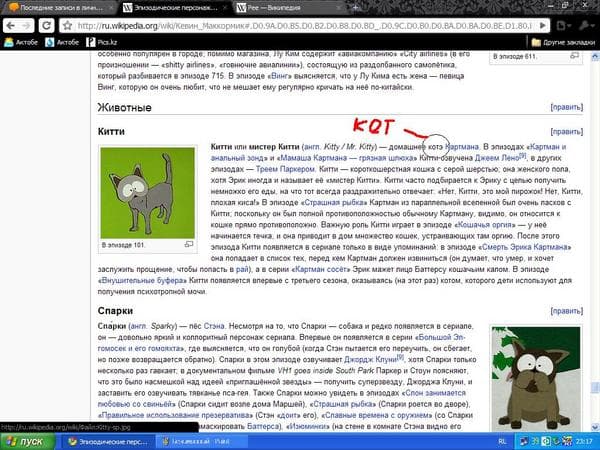Open «Внушительные буфера» link
The width and height of the screenshot is (600, 450).
point(142,280)
